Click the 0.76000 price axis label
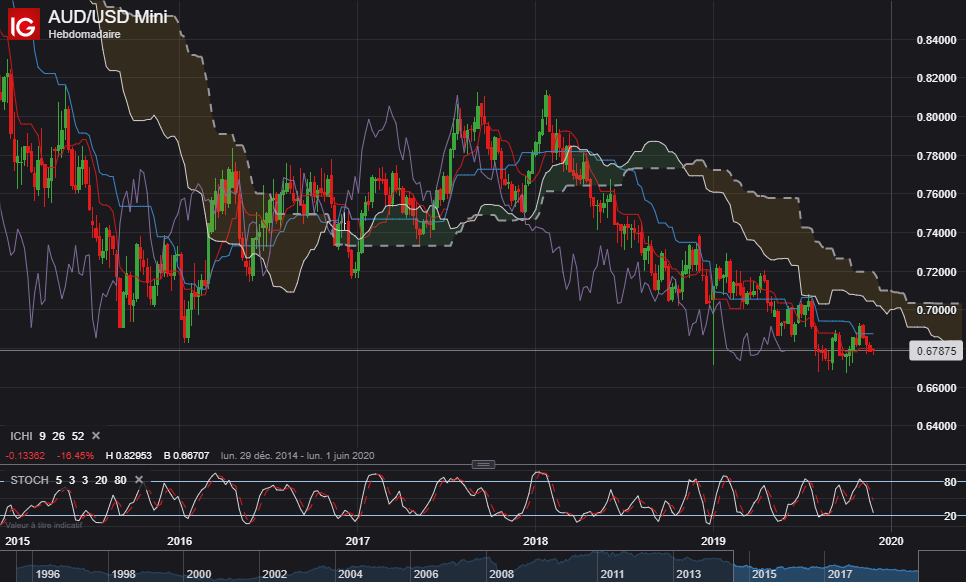 tap(936, 194)
